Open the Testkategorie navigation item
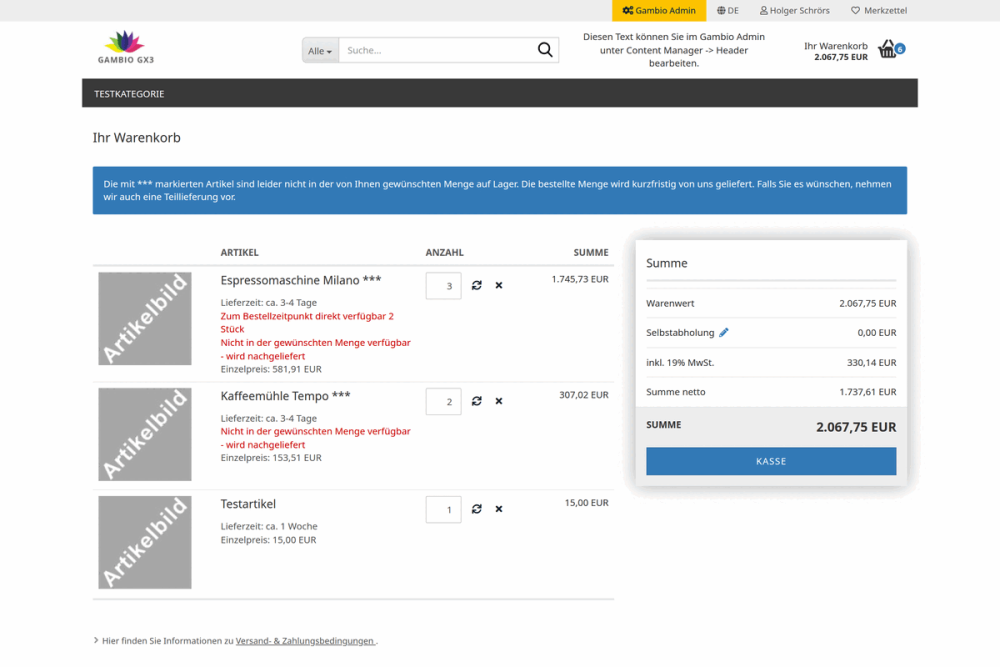This screenshot has width=1000, height=667. click(x=129, y=94)
